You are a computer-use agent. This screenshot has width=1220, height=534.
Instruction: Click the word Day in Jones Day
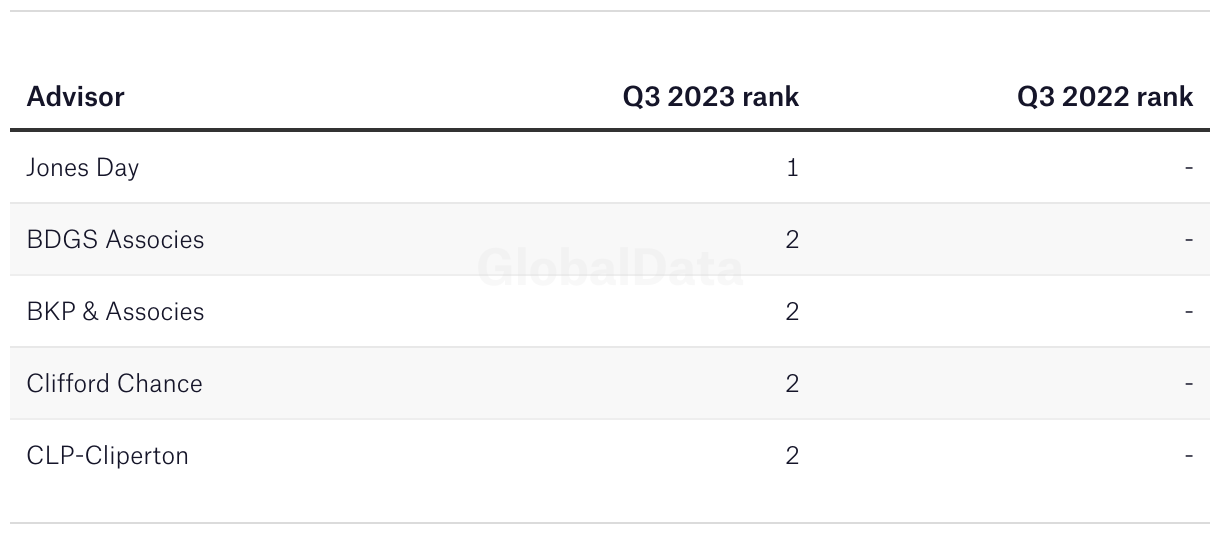(117, 168)
